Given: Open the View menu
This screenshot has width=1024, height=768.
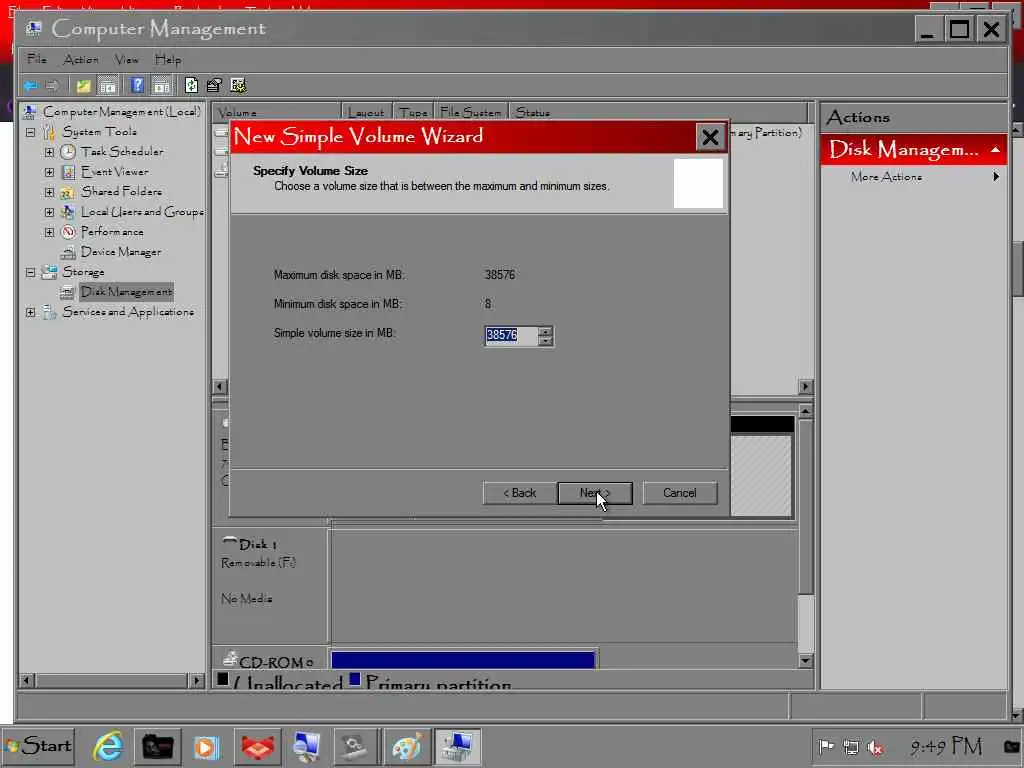Looking at the screenshot, I should (x=127, y=59).
